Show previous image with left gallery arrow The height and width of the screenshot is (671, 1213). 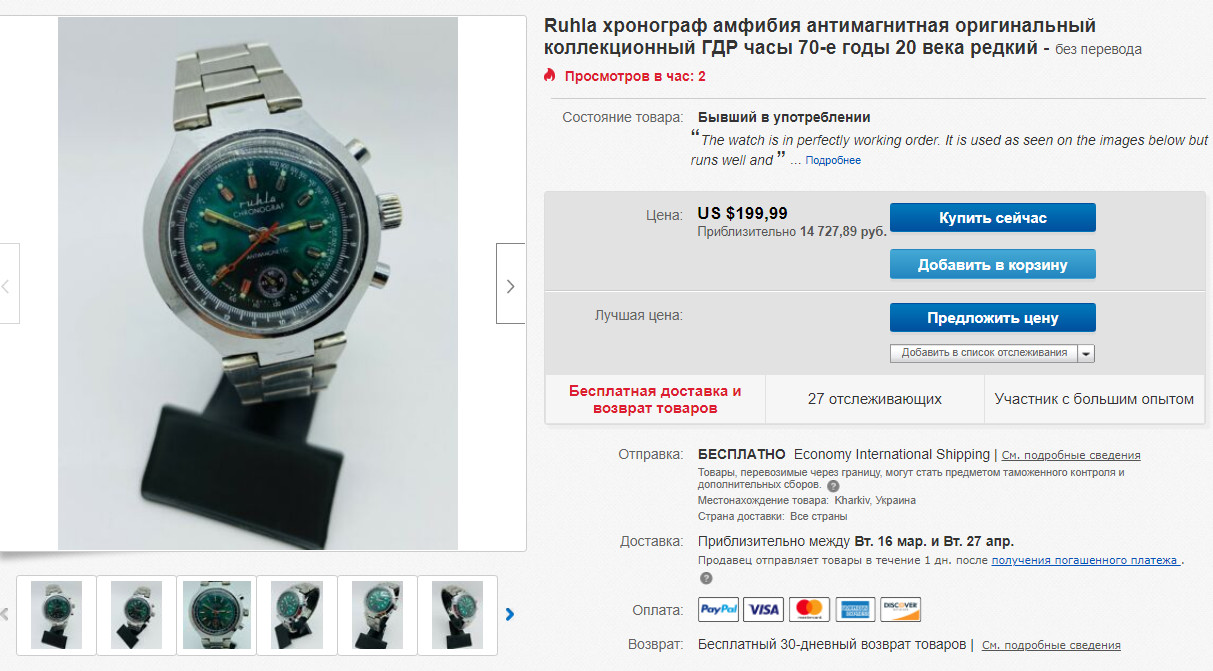tap(7, 284)
